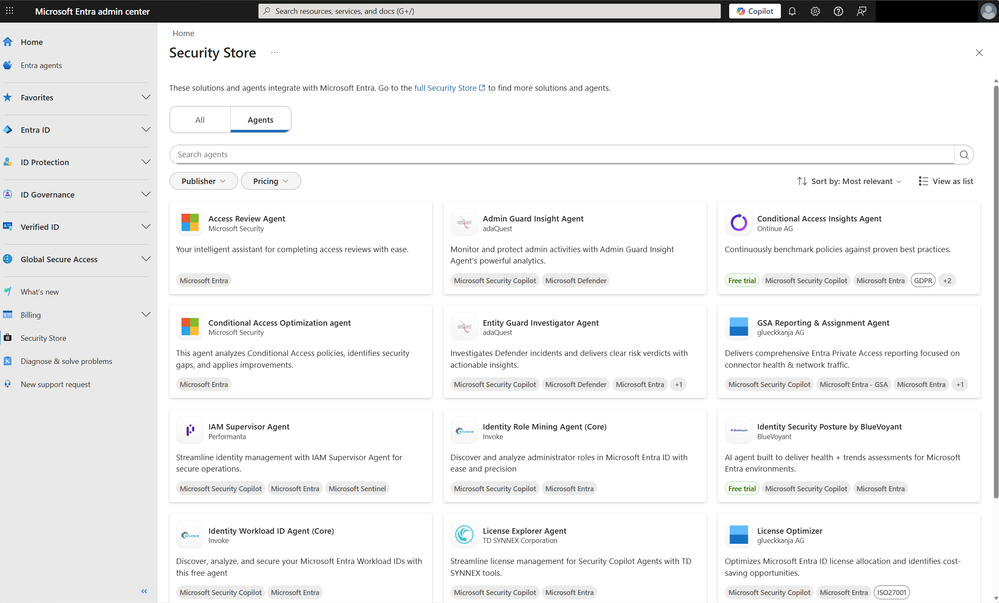Screen dimensions: 999x603
Task: Click the GDPR tag on Conditional Access Insights
Action: [923, 280]
